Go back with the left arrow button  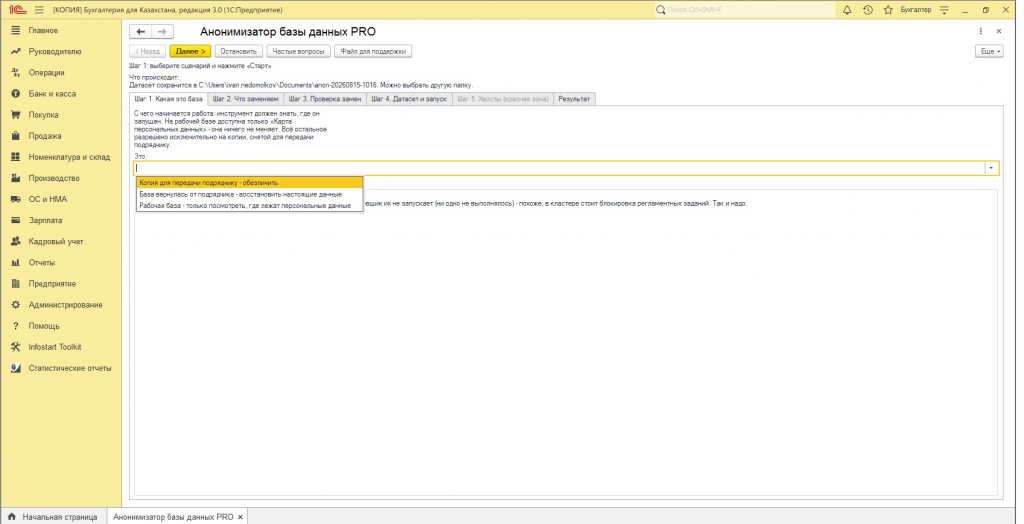tap(140, 31)
